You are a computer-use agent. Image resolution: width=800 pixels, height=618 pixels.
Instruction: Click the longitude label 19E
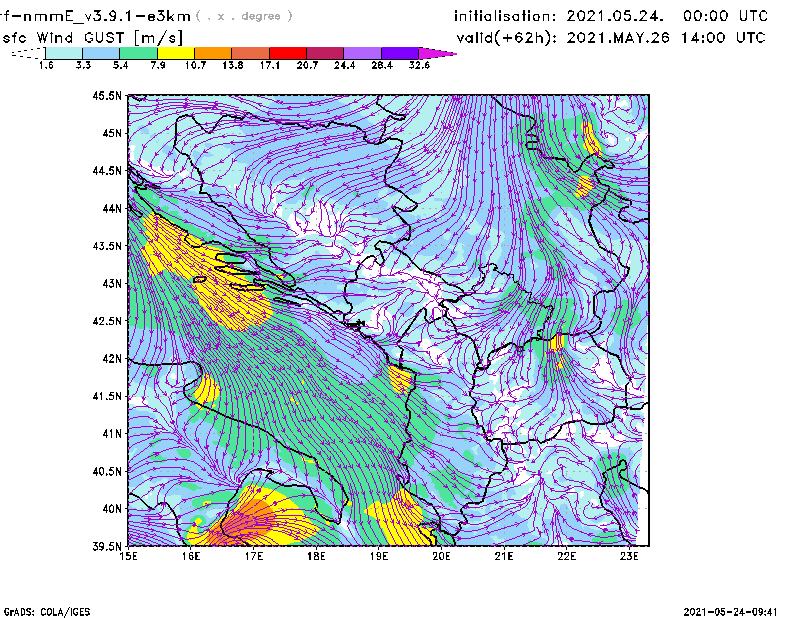click(x=379, y=556)
